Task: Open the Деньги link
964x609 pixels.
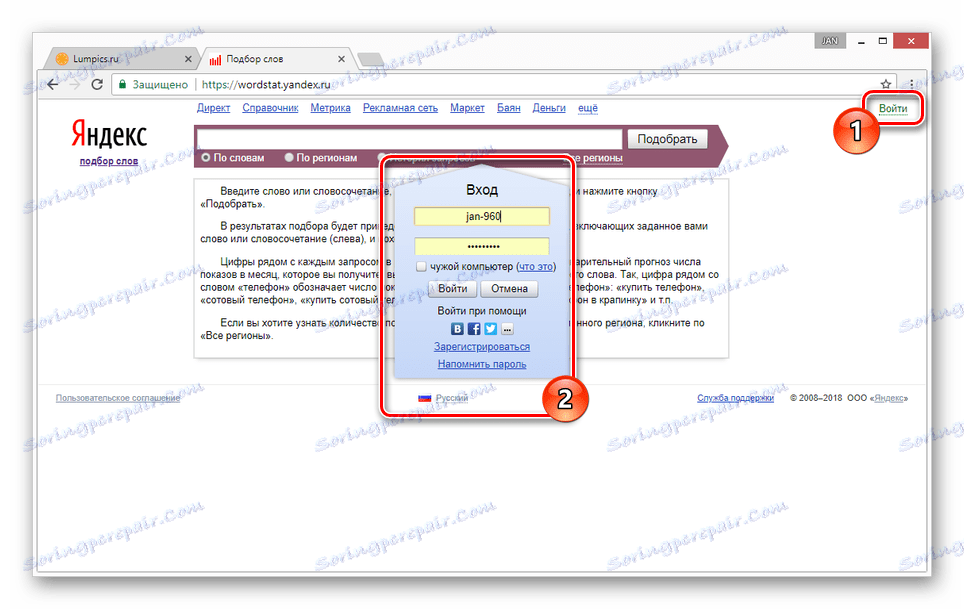Action: click(x=549, y=108)
